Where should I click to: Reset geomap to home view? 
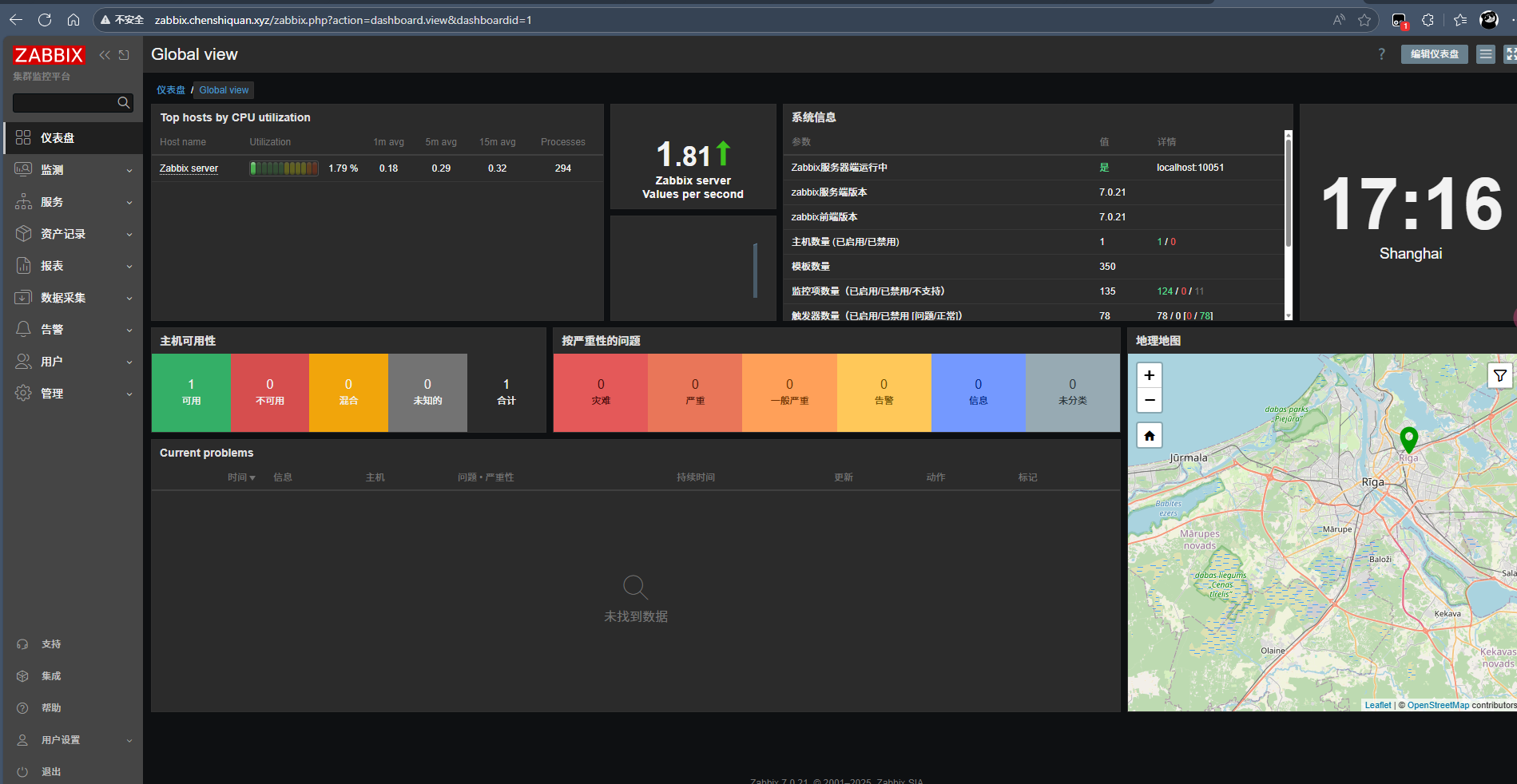(1150, 436)
